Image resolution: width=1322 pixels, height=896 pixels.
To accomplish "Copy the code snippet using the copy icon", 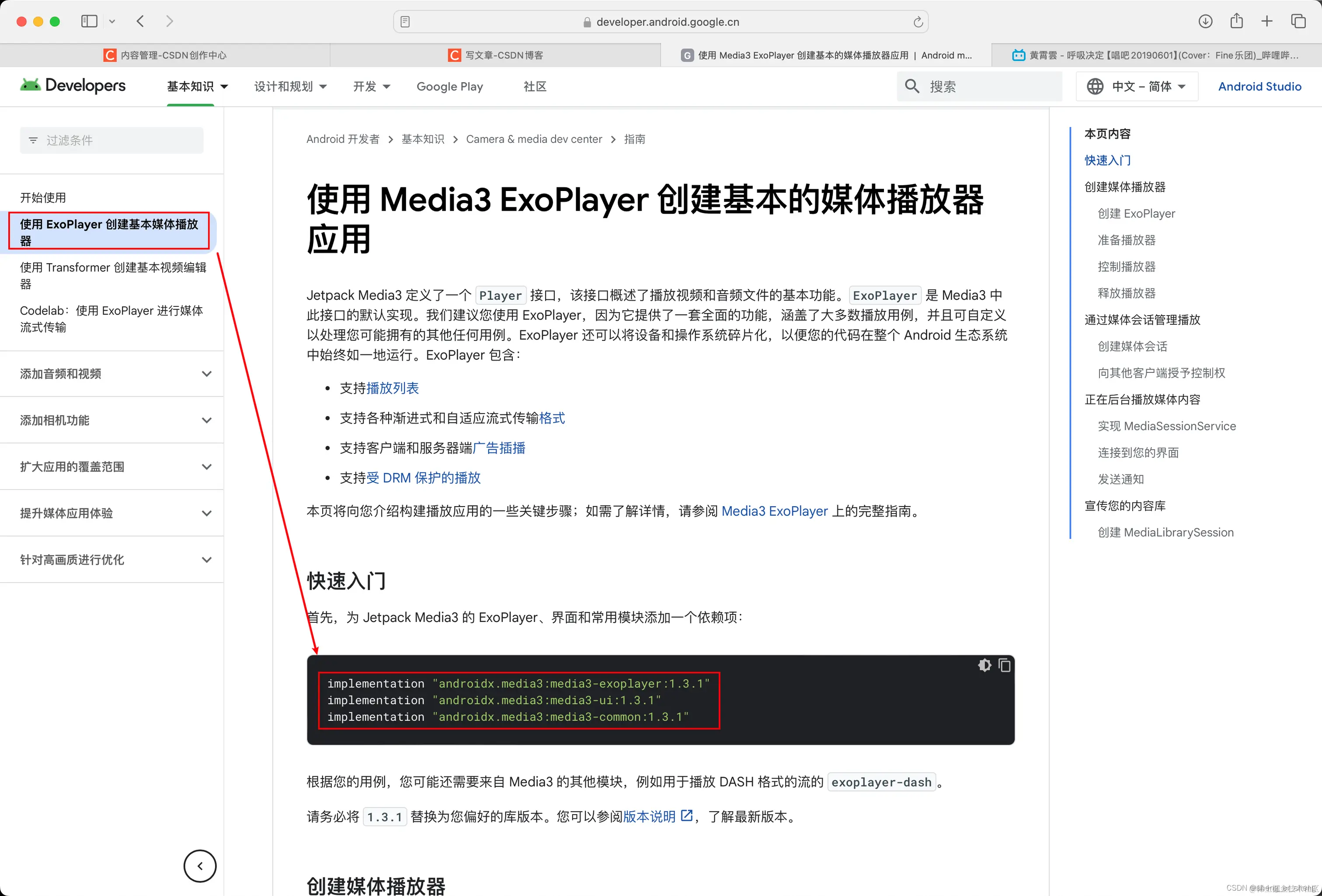I will pyautogui.click(x=1005, y=666).
